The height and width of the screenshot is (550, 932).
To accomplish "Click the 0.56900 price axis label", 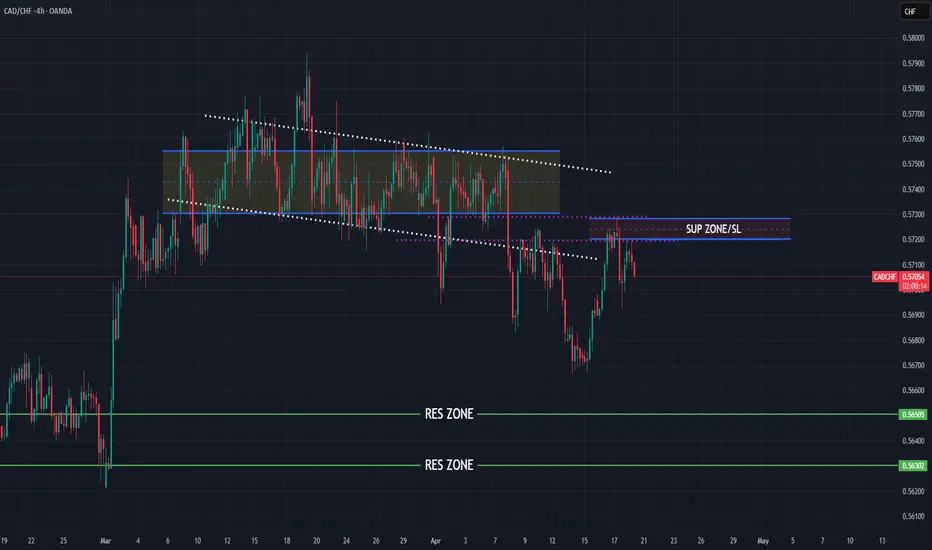I will pyautogui.click(x=913, y=315).
